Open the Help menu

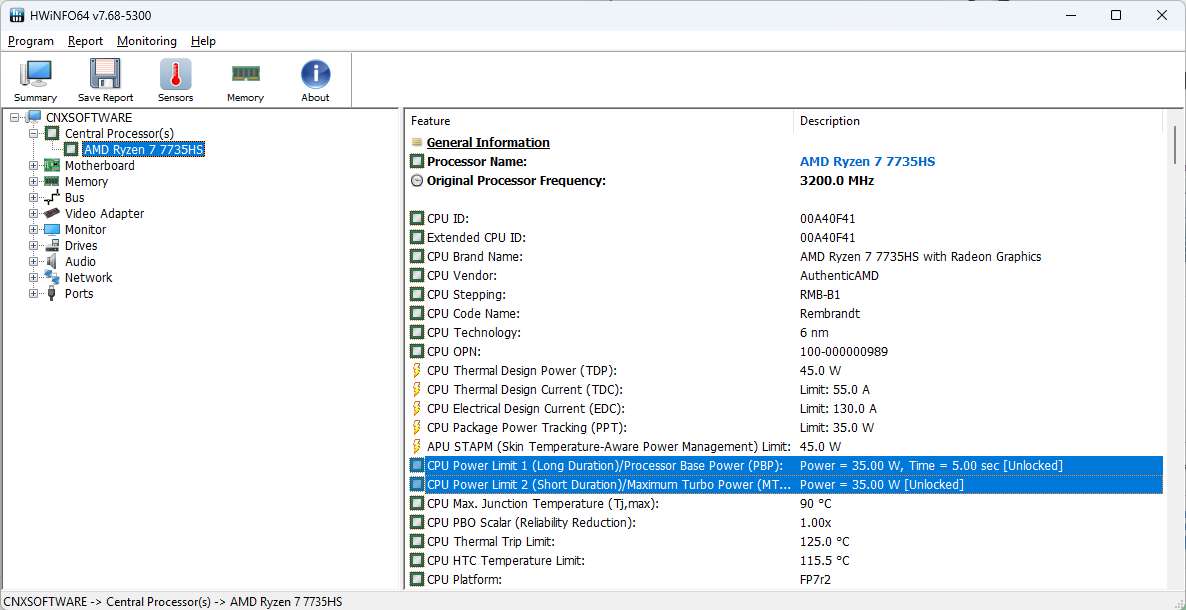pos(203,41)
